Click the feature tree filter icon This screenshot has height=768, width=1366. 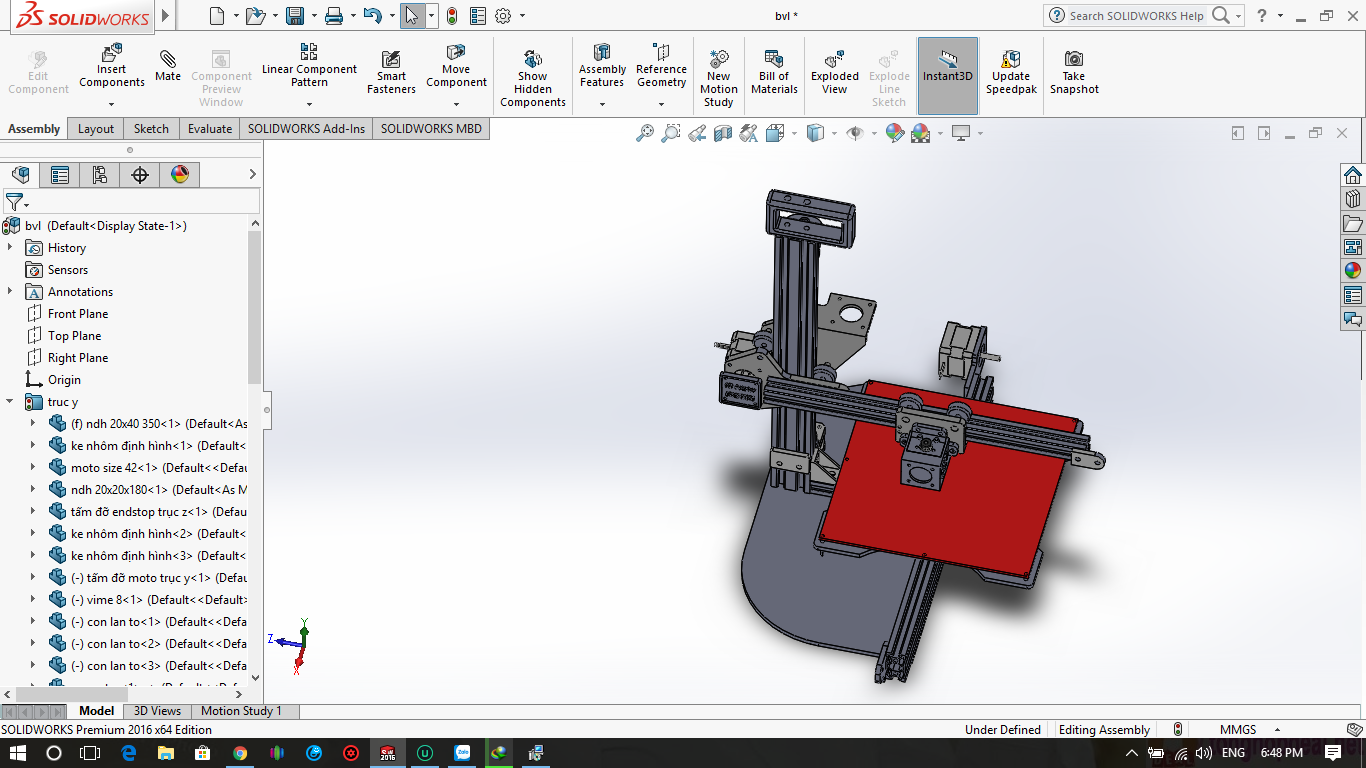[x=14, y=203]
